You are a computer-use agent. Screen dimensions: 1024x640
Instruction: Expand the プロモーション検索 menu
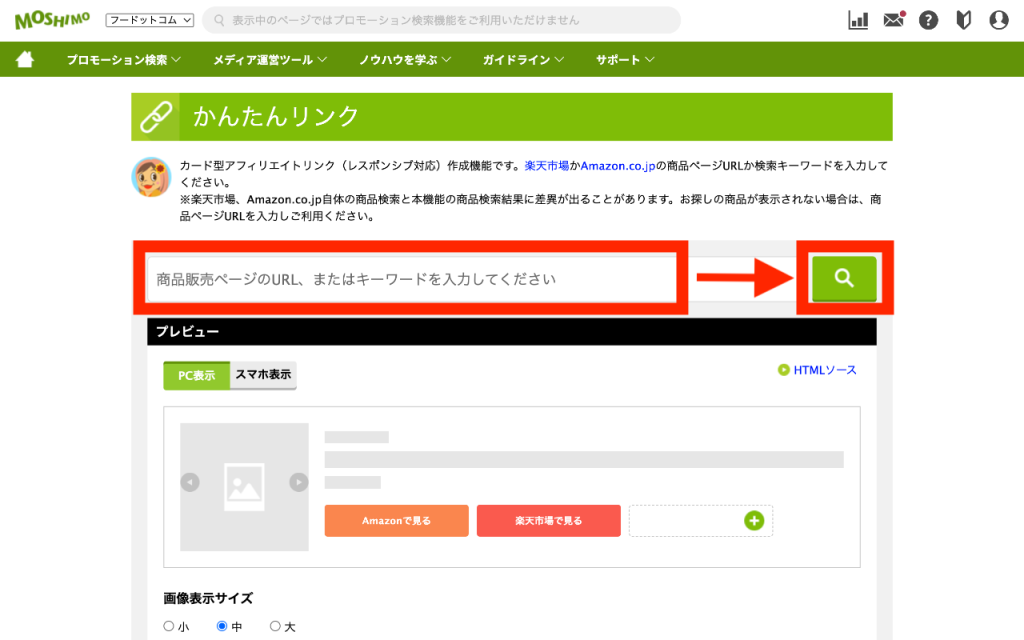click(123, 60)
